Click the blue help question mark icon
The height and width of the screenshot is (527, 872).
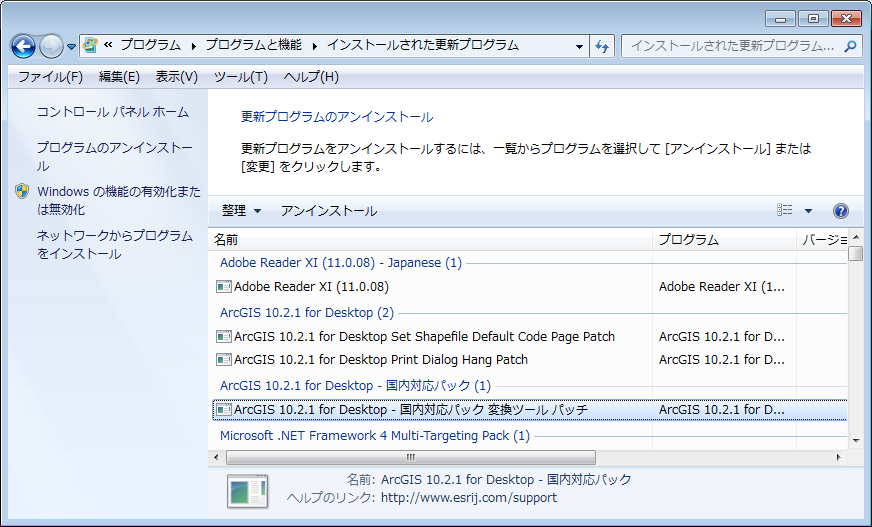point(841,211)
